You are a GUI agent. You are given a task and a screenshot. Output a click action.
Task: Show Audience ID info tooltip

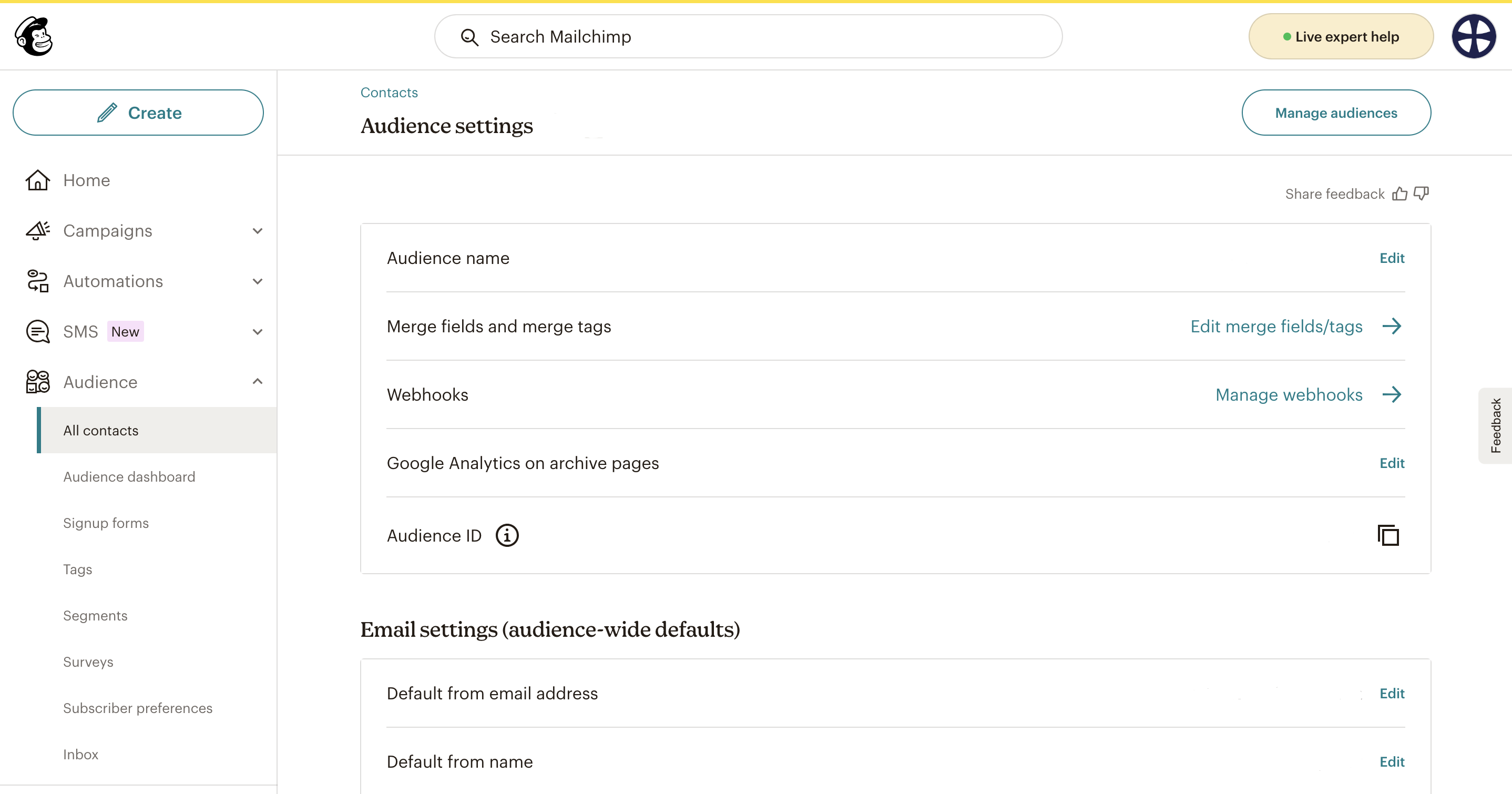click(x=507, y=536)
